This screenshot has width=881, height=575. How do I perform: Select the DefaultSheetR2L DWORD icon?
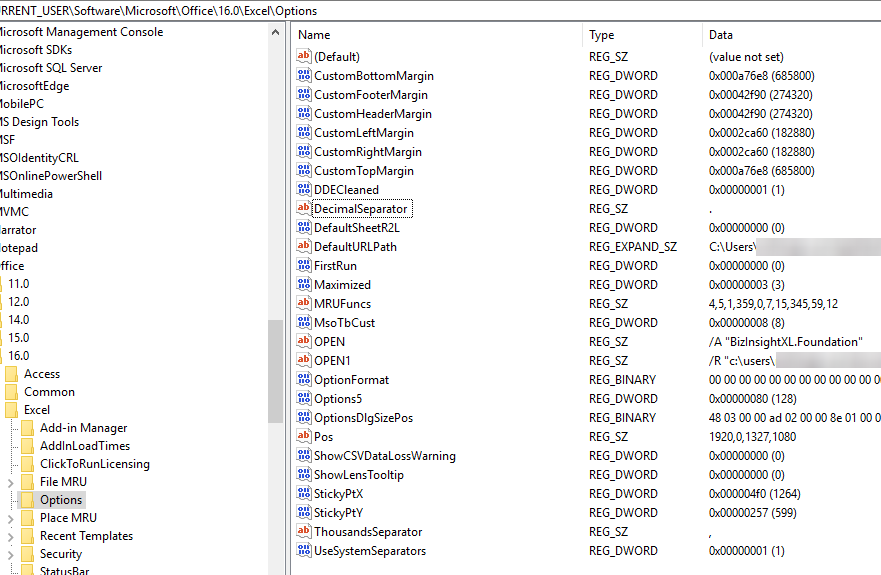point(304,227)
